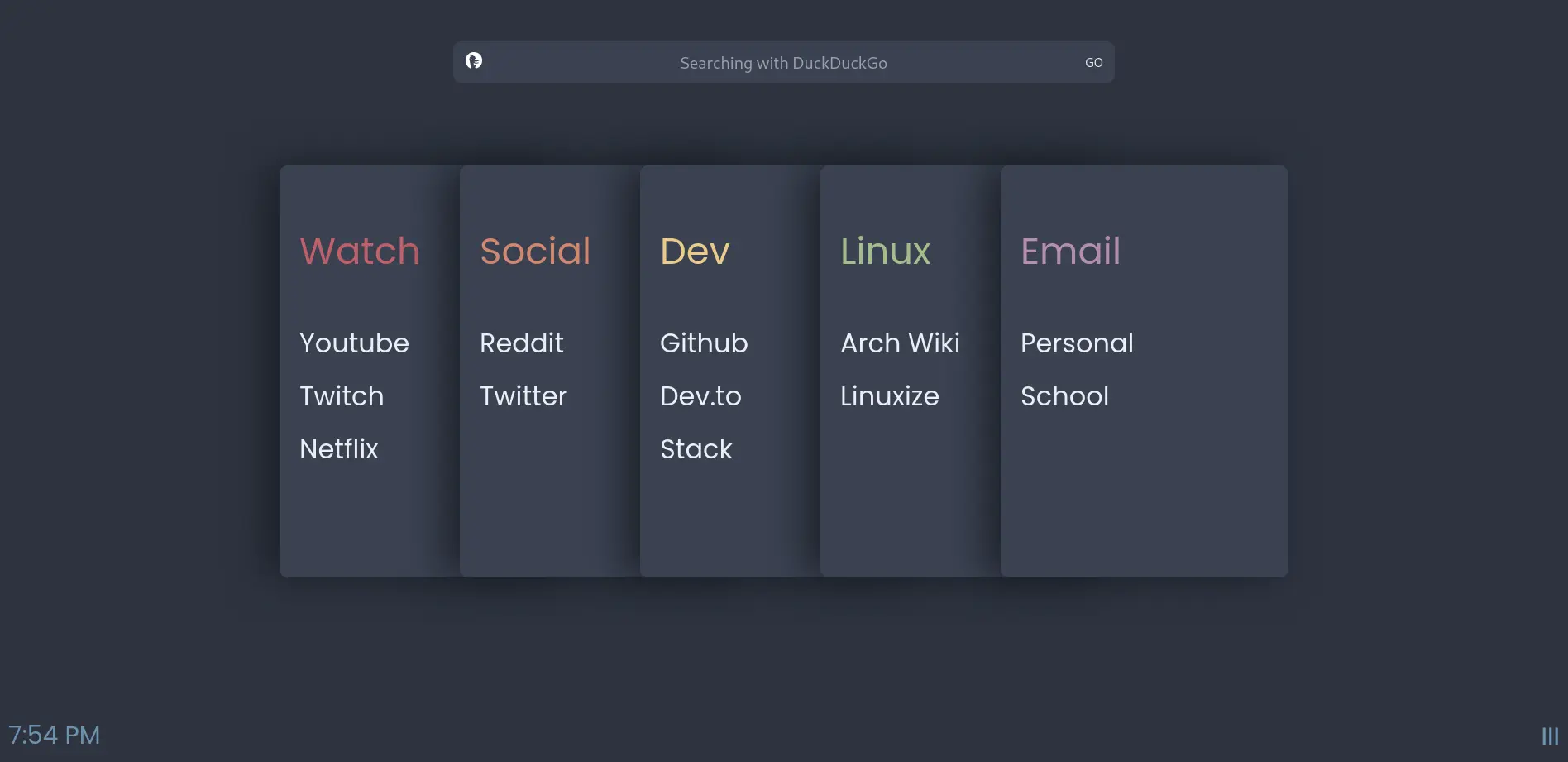The width and height of the screenshot is (1568, 762).
Task: Open Github under the Dev category
Action: click(704, 343)
